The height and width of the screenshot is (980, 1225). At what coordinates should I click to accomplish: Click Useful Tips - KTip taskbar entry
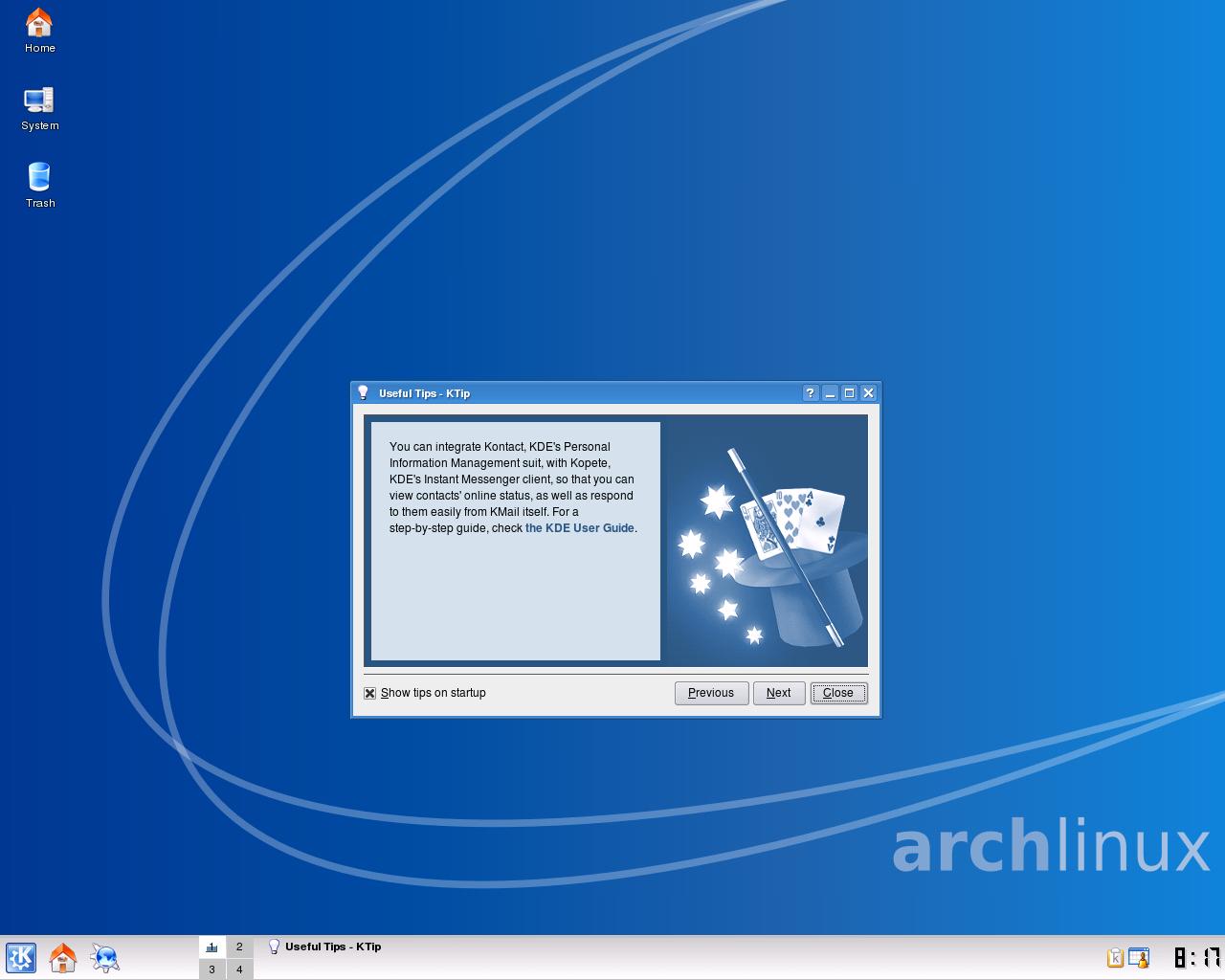[x=324, y=947]
